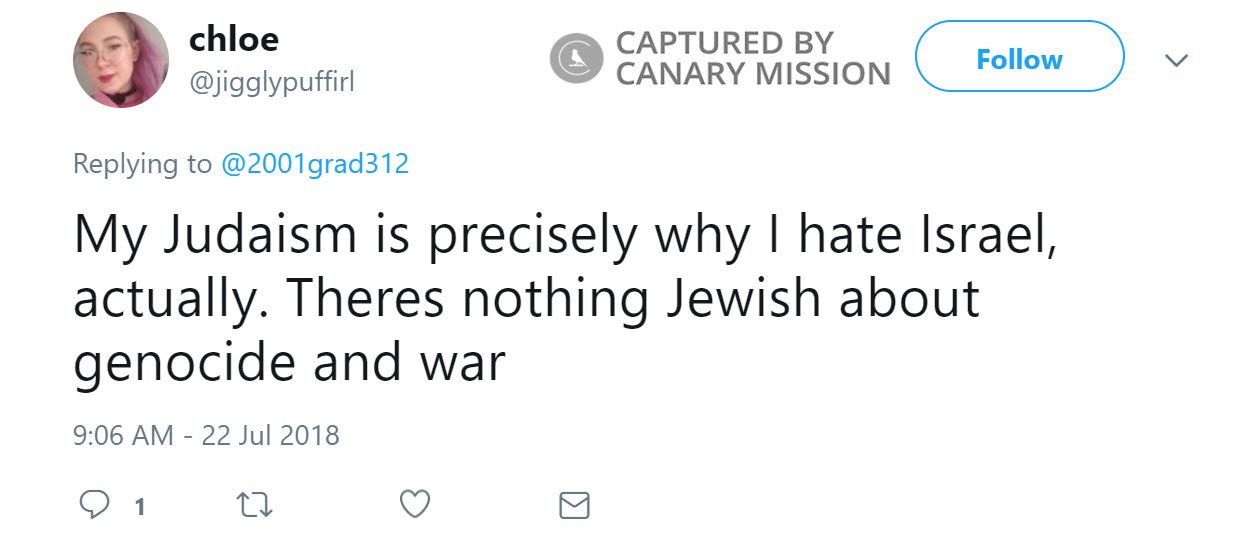Click the reply count number 1
The height and width of the screenshot is (559, 1249).
click(x=139, y=507)
